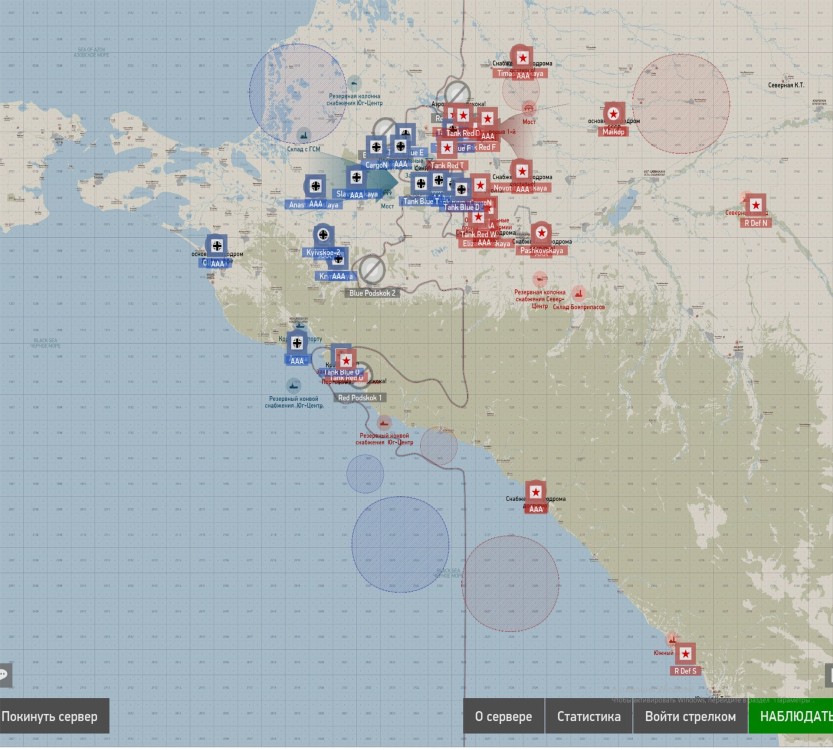The image size is (833, 750).
Task: Click the Blue Podskok 2 label
Action: click(x=372, y=293)
